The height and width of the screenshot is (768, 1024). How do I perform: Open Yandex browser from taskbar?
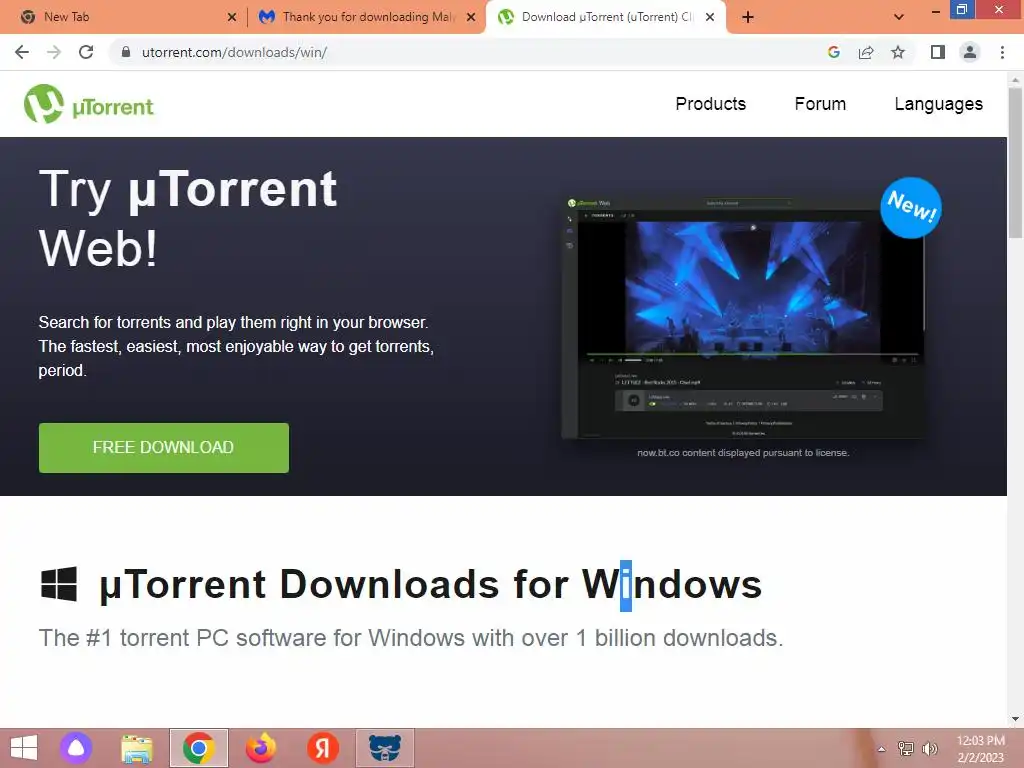click(323, 748)
